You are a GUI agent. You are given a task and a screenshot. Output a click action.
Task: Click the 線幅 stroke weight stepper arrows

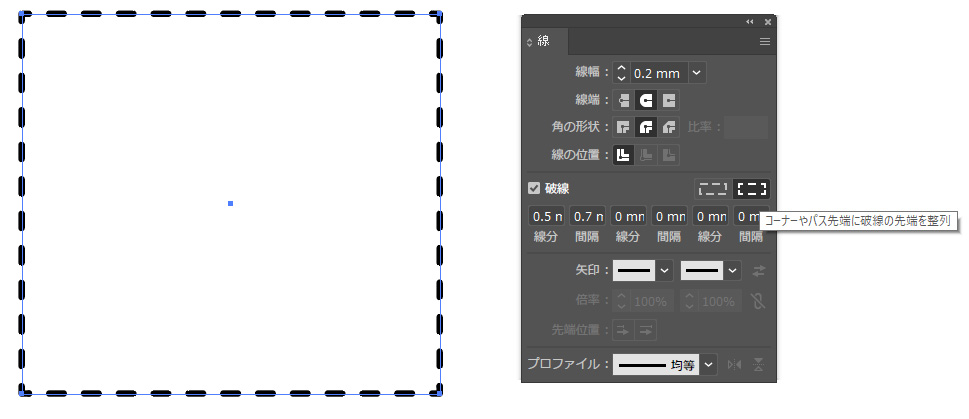(622, 73)
